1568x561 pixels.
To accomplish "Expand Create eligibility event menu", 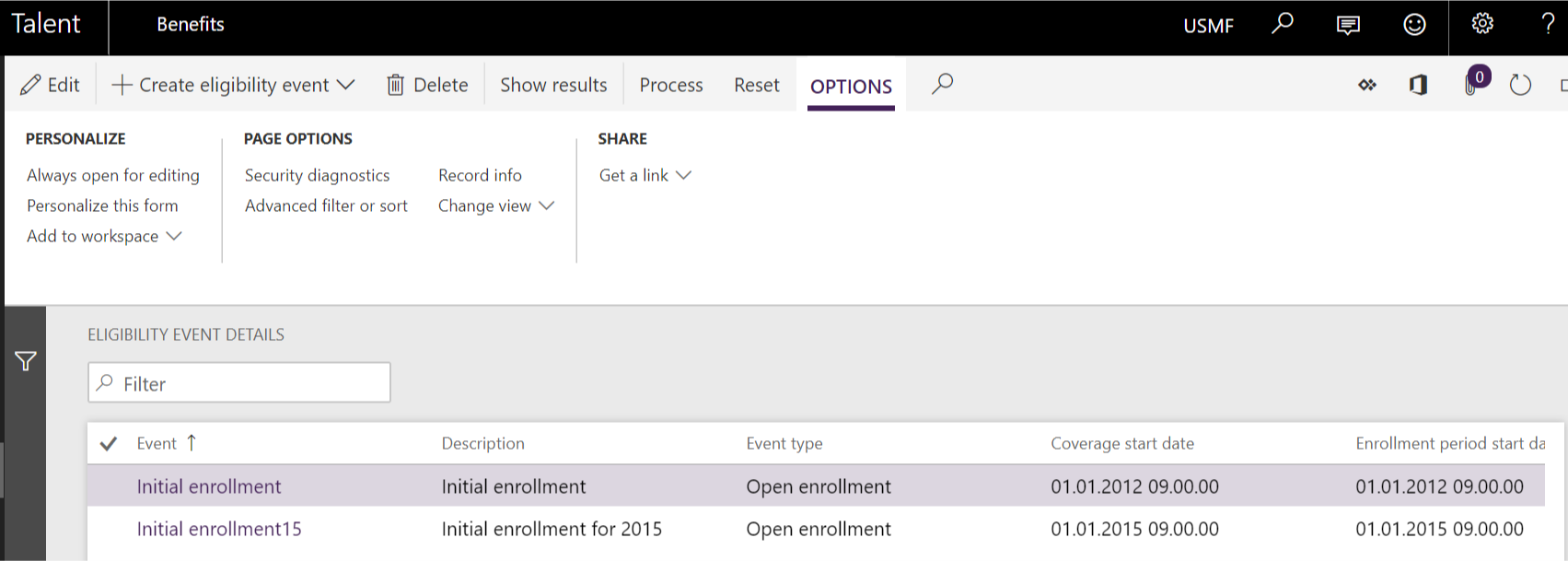I will pos(233,85).
